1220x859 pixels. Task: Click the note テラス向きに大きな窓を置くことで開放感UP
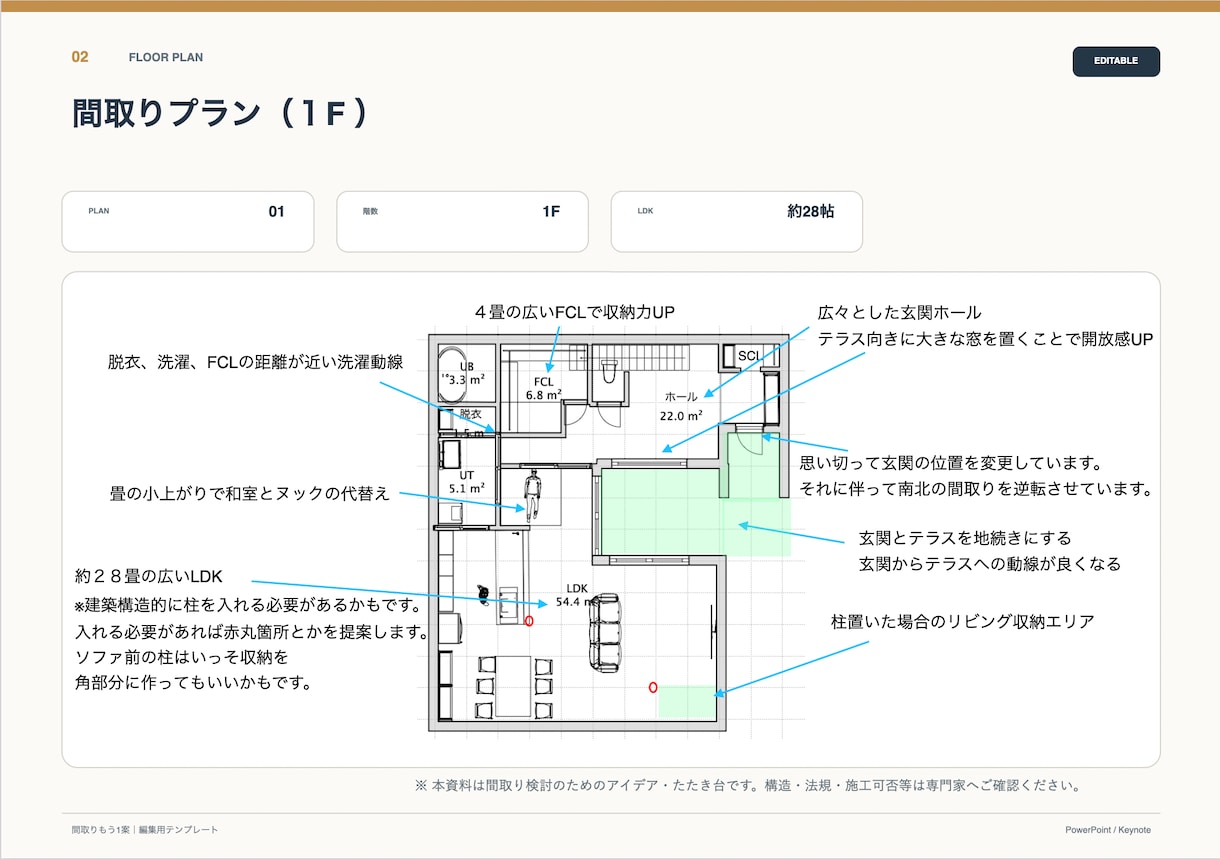point(986,339)
